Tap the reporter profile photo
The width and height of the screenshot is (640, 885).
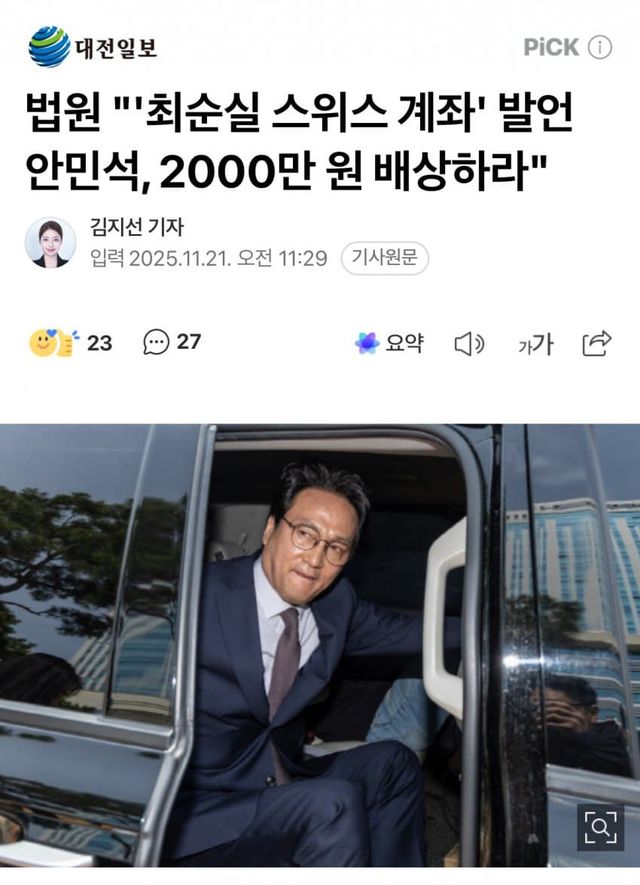[50, 243]
